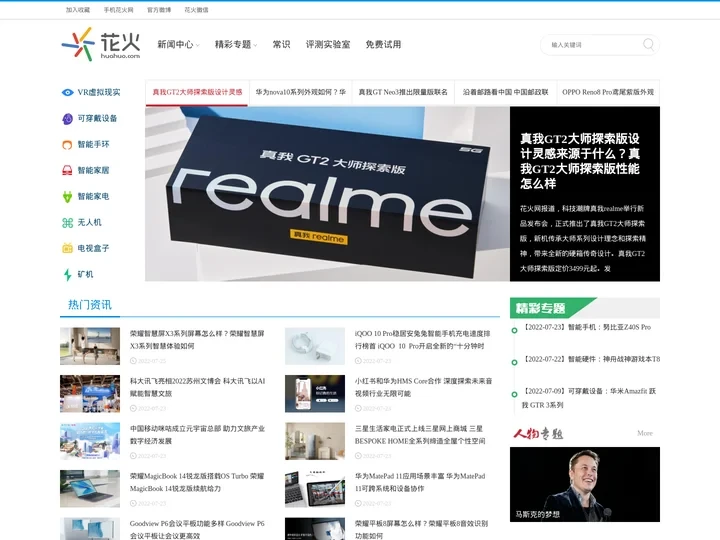Click the green bullet beside 2022-07-22 topic
This screenshot has width=720, height=540.
(x=514, y=362)
